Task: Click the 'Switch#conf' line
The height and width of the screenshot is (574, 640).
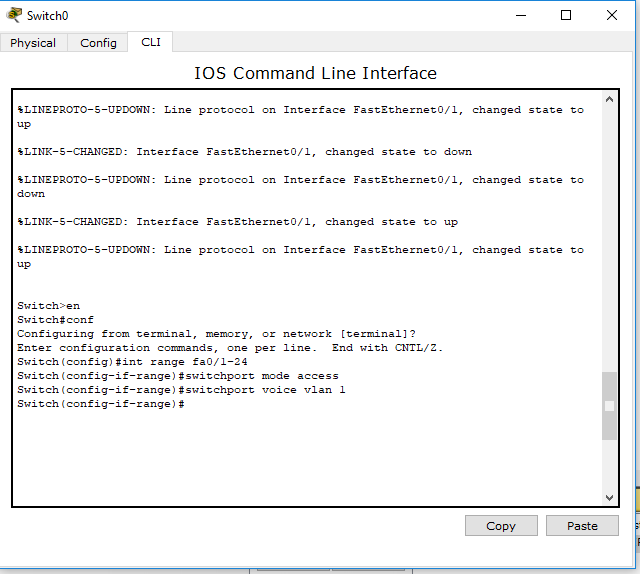Action: tap(56, 320)
